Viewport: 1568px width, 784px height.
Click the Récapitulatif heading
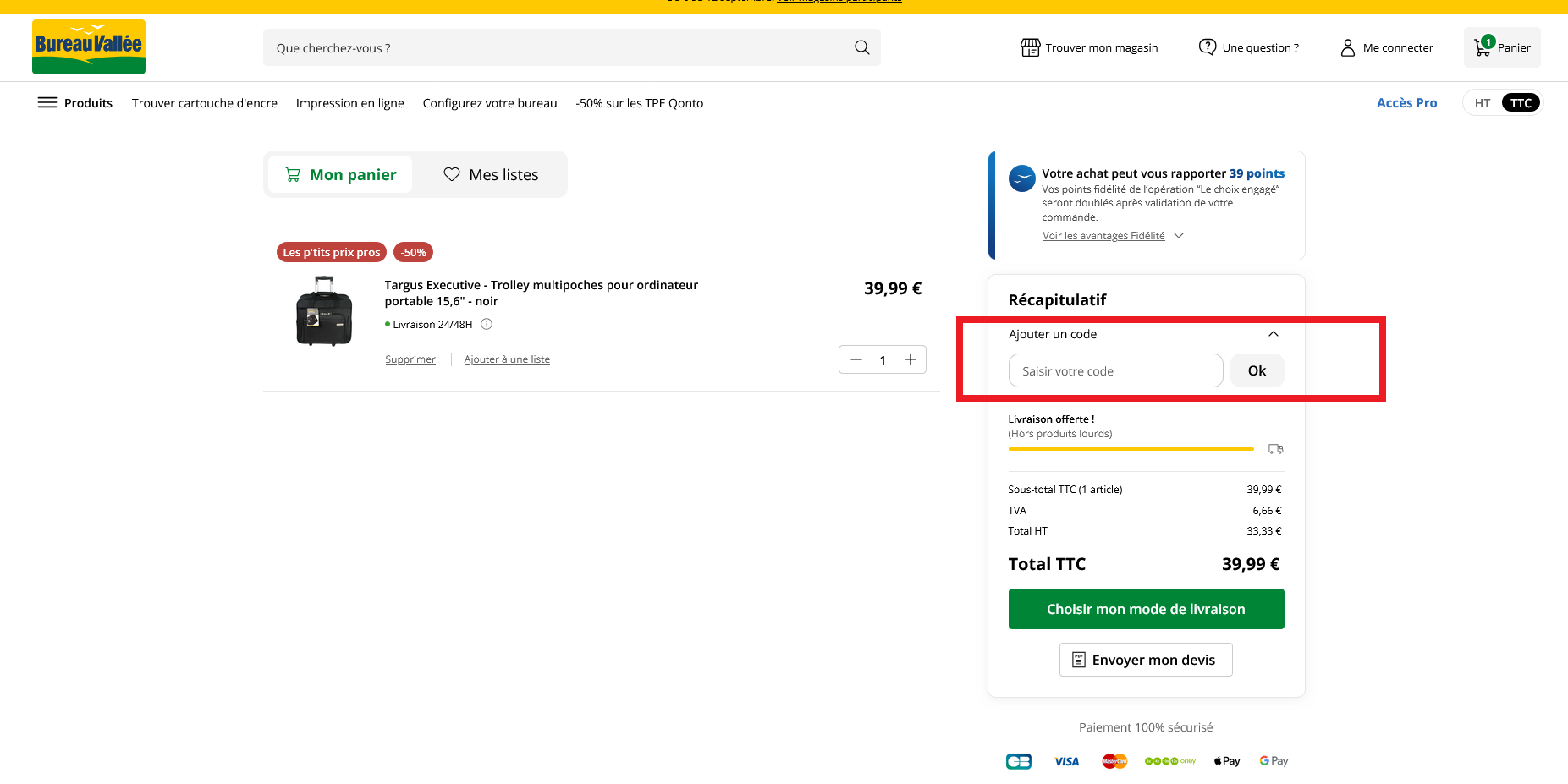pyautogui.click(x=1057, y=300)
